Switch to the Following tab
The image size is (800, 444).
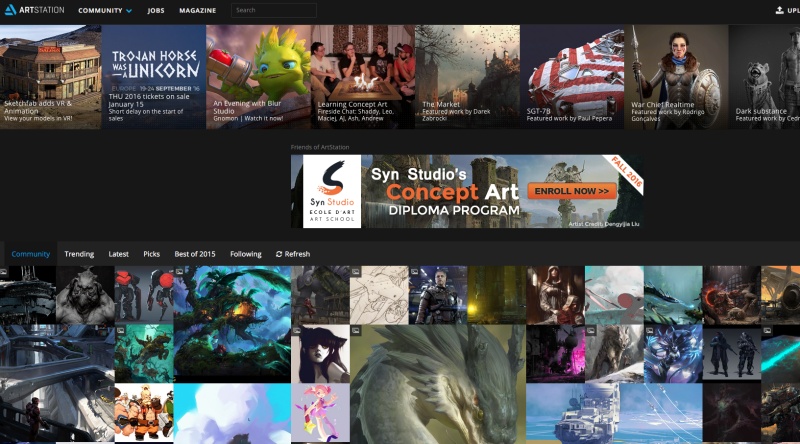tap(246, 254)
